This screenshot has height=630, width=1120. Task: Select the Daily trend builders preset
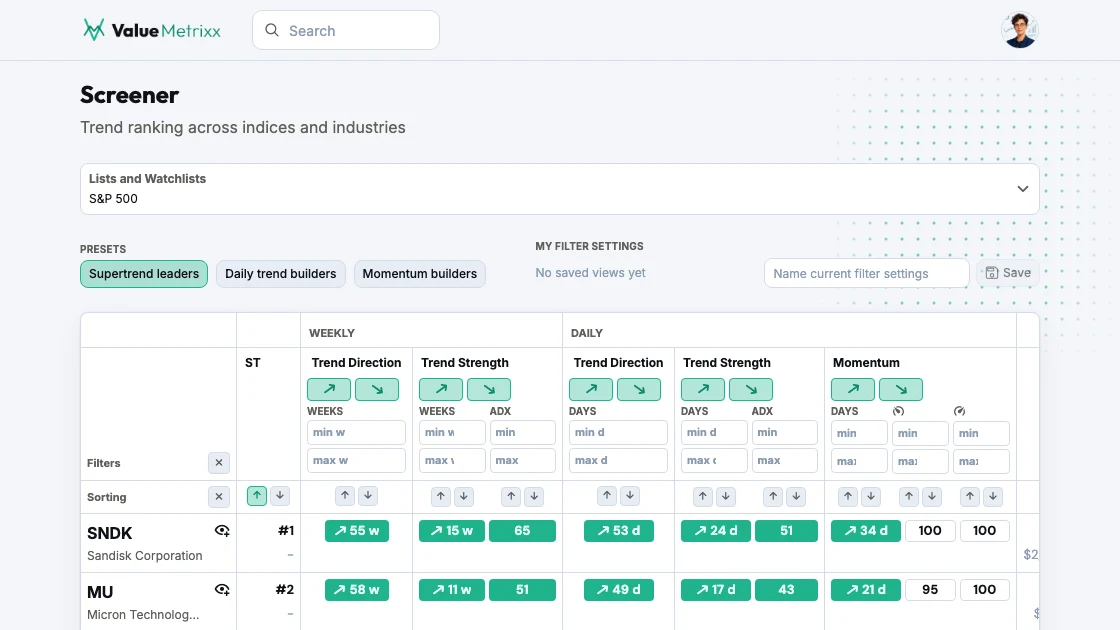click(281, 274)
